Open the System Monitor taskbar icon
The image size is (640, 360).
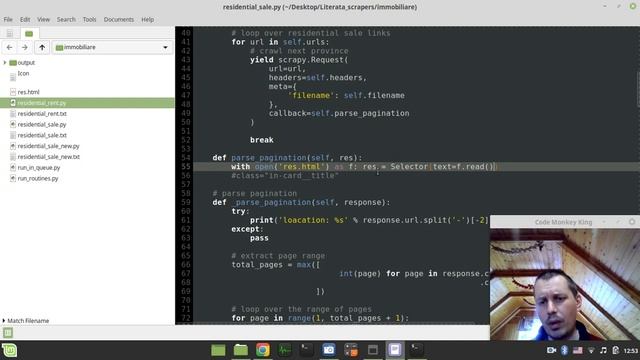(x=285, y=350)
